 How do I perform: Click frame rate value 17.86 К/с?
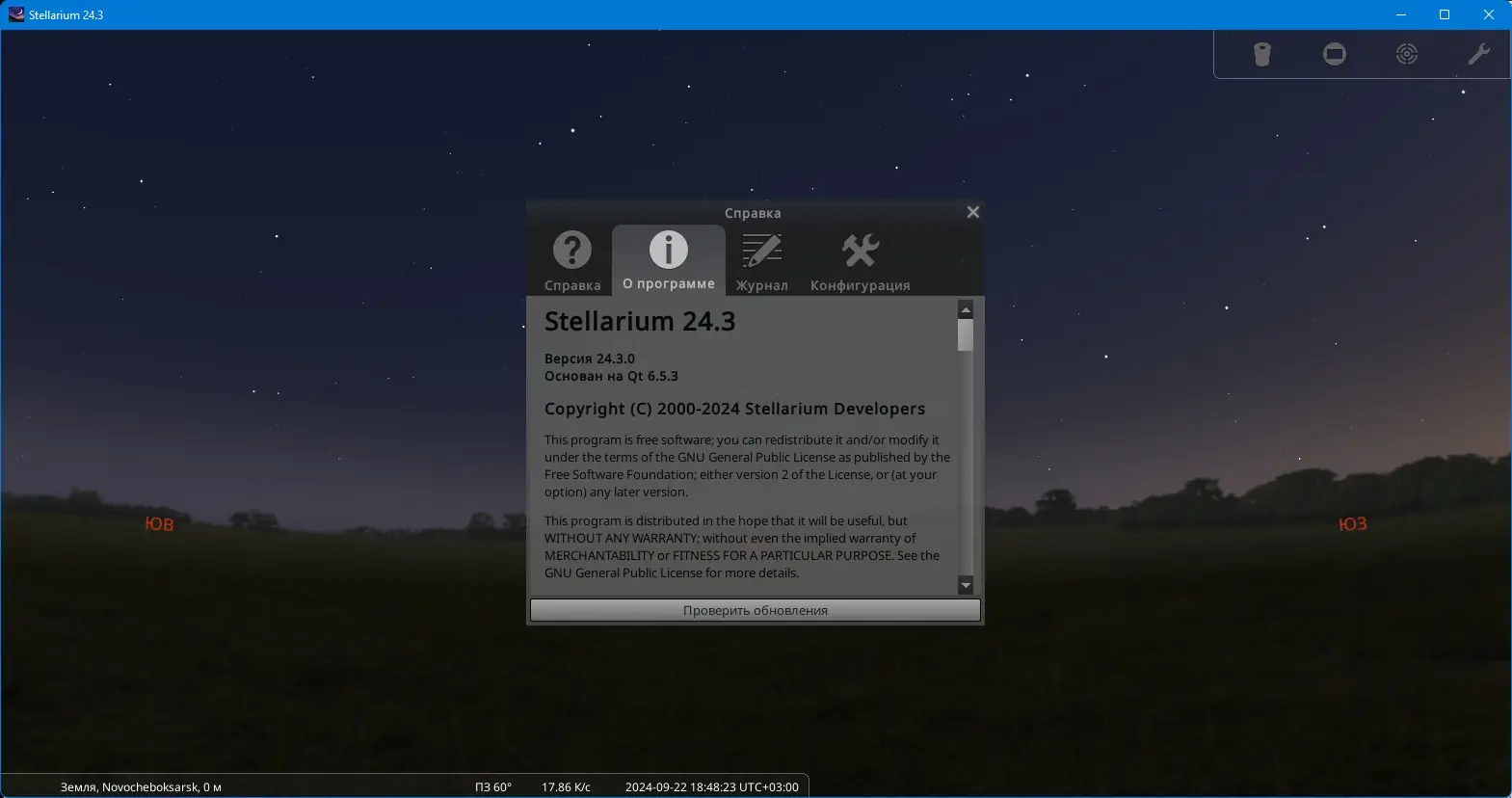click(x=566, y=786)
